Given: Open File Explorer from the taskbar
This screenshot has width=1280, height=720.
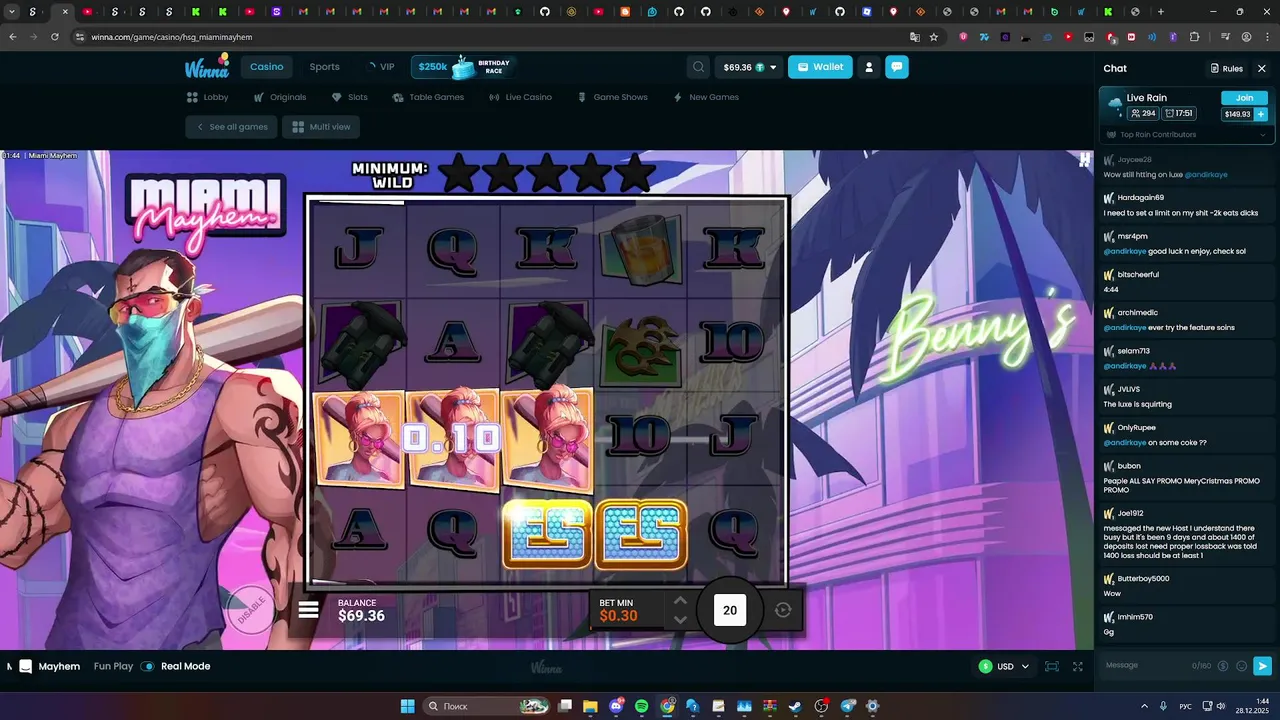Looking at the screenshot, I should (x=590, y=706).
